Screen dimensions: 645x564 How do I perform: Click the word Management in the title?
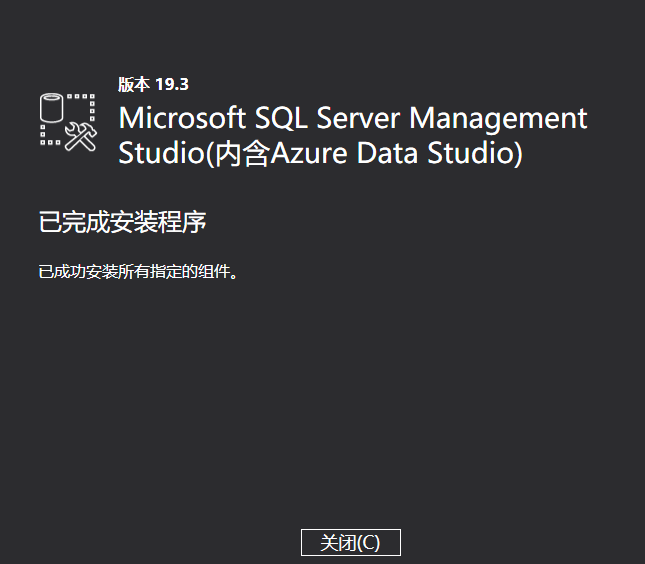click(x=499, y=118)
